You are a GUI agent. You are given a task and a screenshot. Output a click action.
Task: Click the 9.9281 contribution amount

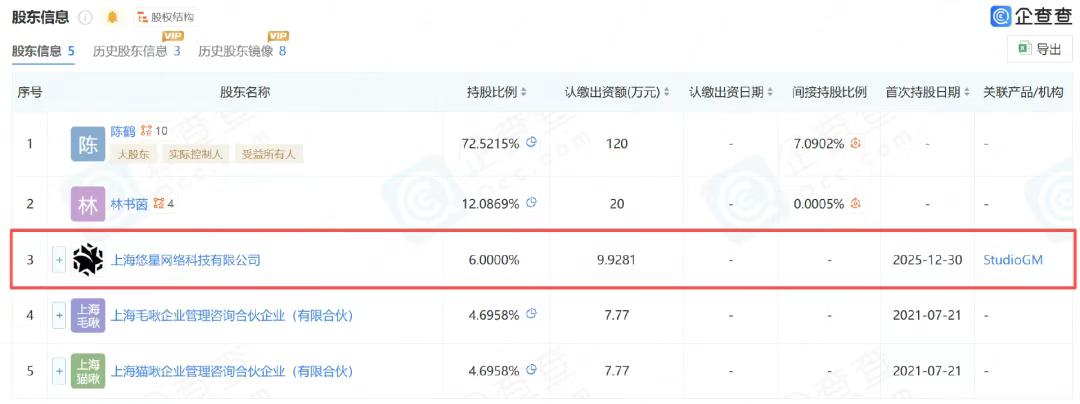point(617,260)
